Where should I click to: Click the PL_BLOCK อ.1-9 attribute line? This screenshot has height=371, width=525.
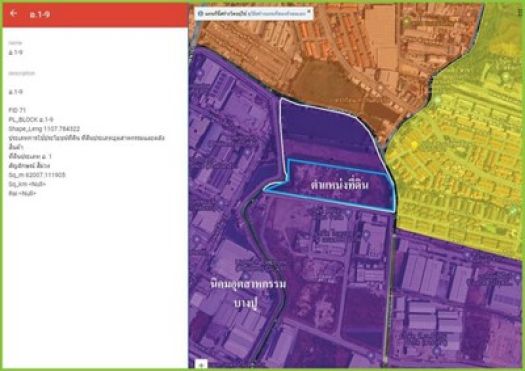[x=31, y=120]
